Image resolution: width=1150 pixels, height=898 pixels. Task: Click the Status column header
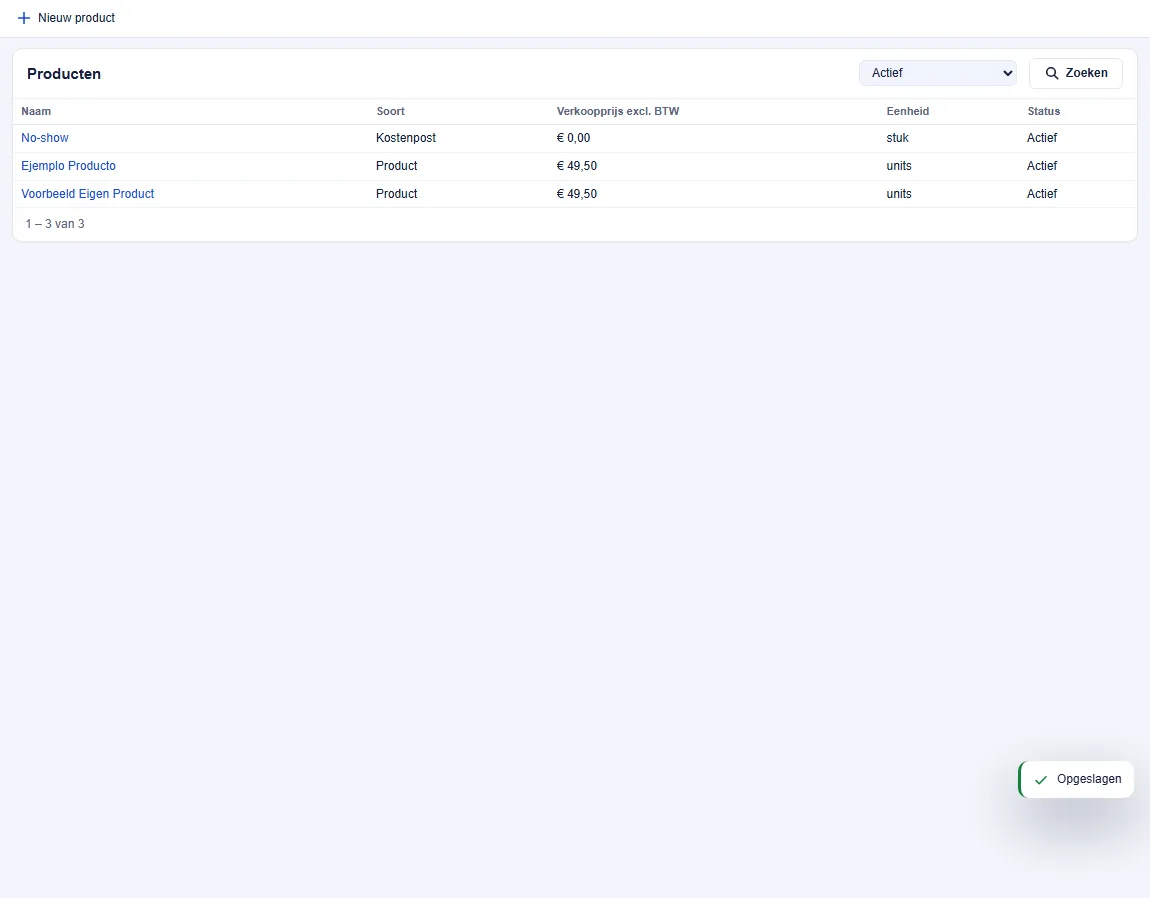(x=1043, y=112)
